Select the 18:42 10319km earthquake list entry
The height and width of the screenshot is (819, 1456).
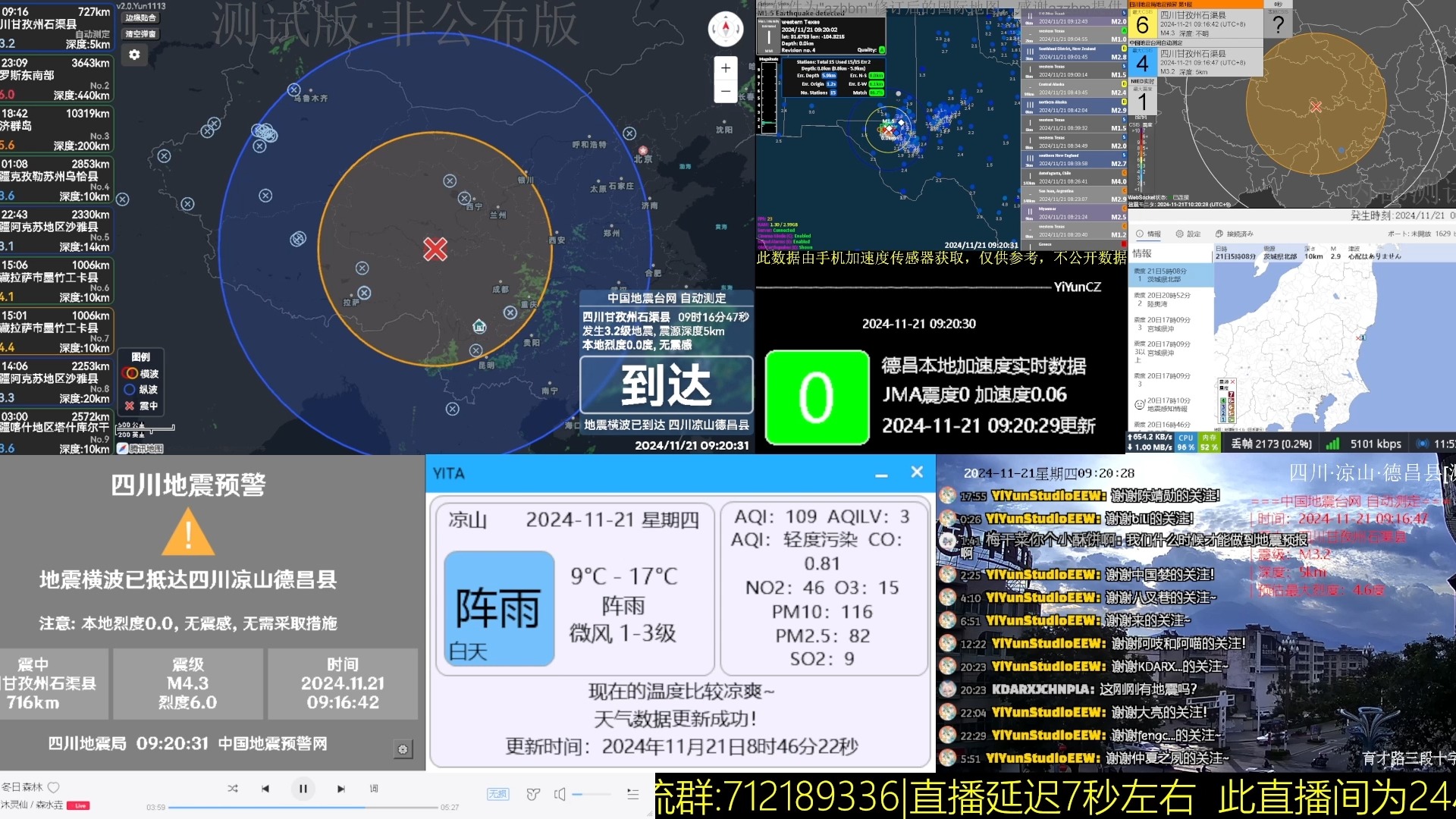click(x=56, y=129)
